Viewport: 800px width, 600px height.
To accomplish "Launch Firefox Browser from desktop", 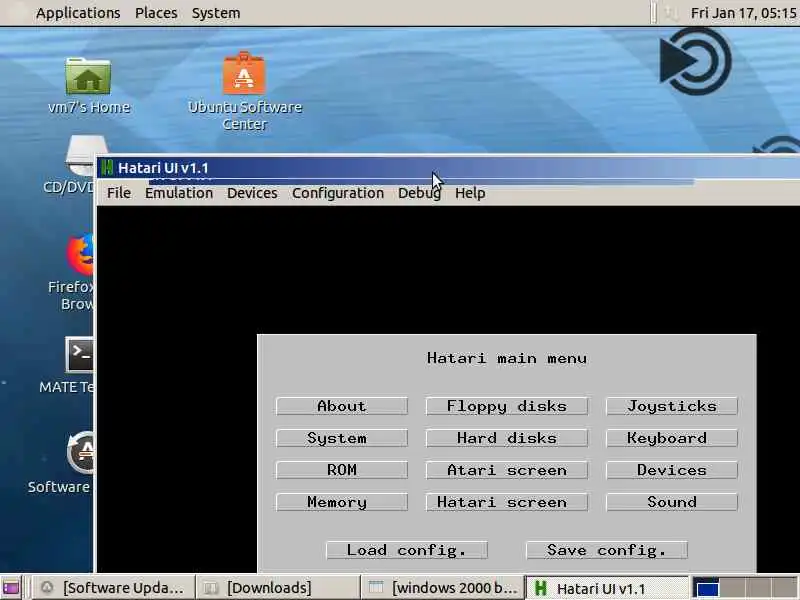I will pyautogui.click(x=81, y=255).
